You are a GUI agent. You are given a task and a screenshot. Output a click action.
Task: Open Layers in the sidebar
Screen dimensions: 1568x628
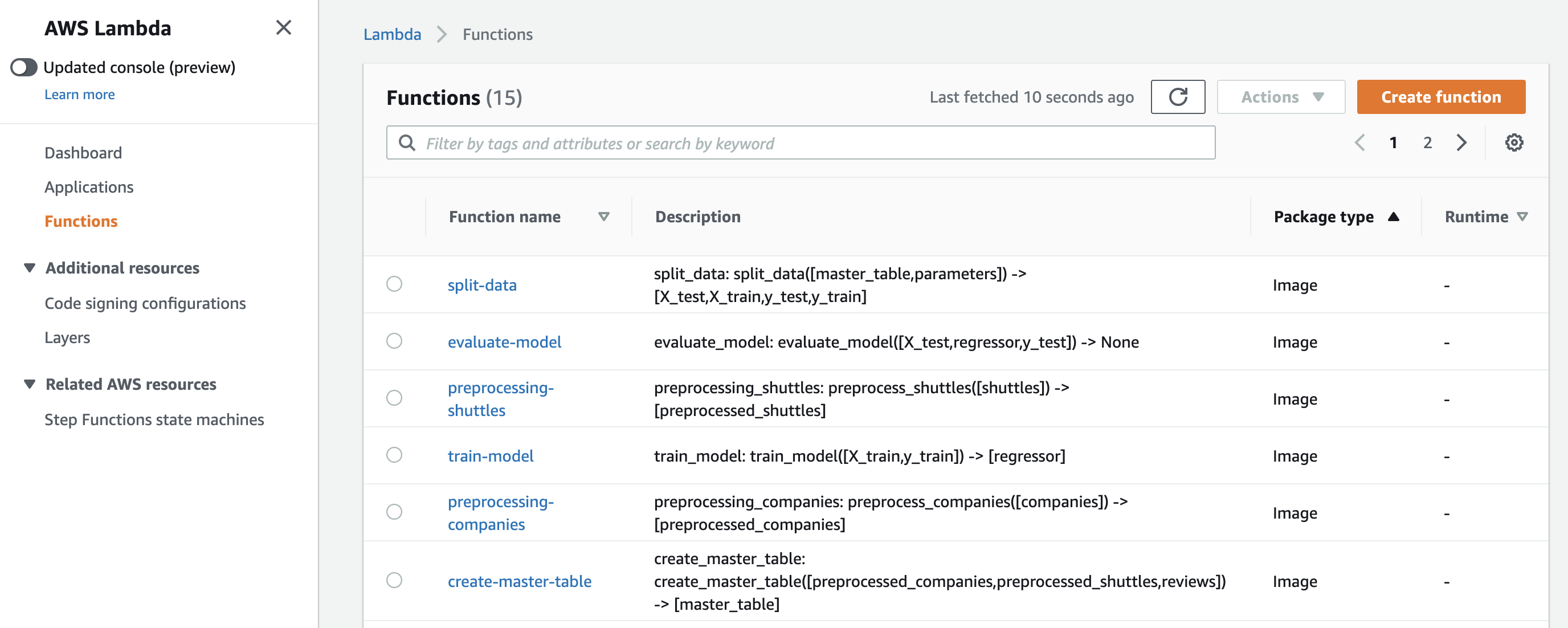tap(67, 338)
